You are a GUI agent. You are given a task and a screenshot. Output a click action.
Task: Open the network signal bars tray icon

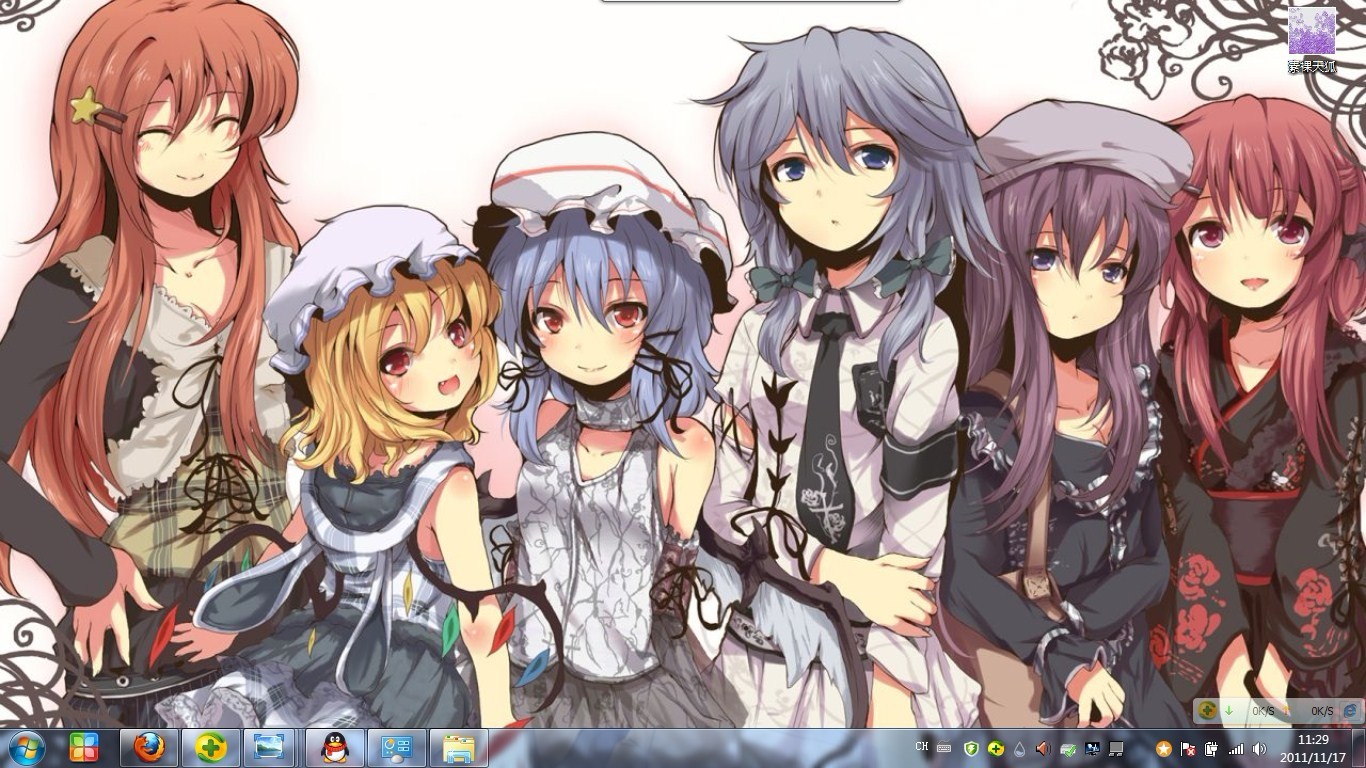(1236, 748)
